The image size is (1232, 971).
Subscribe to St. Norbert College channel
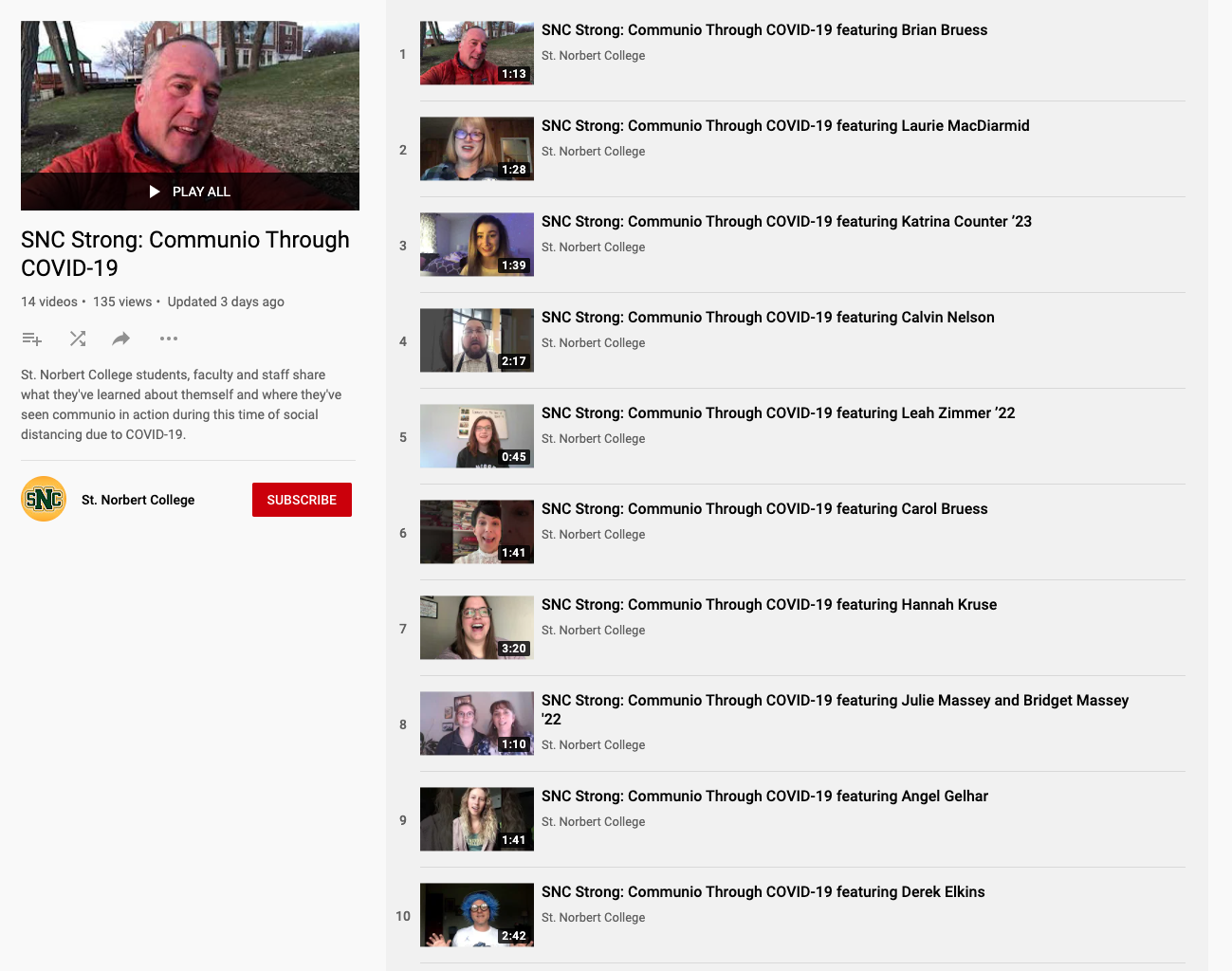coord(302,500)
